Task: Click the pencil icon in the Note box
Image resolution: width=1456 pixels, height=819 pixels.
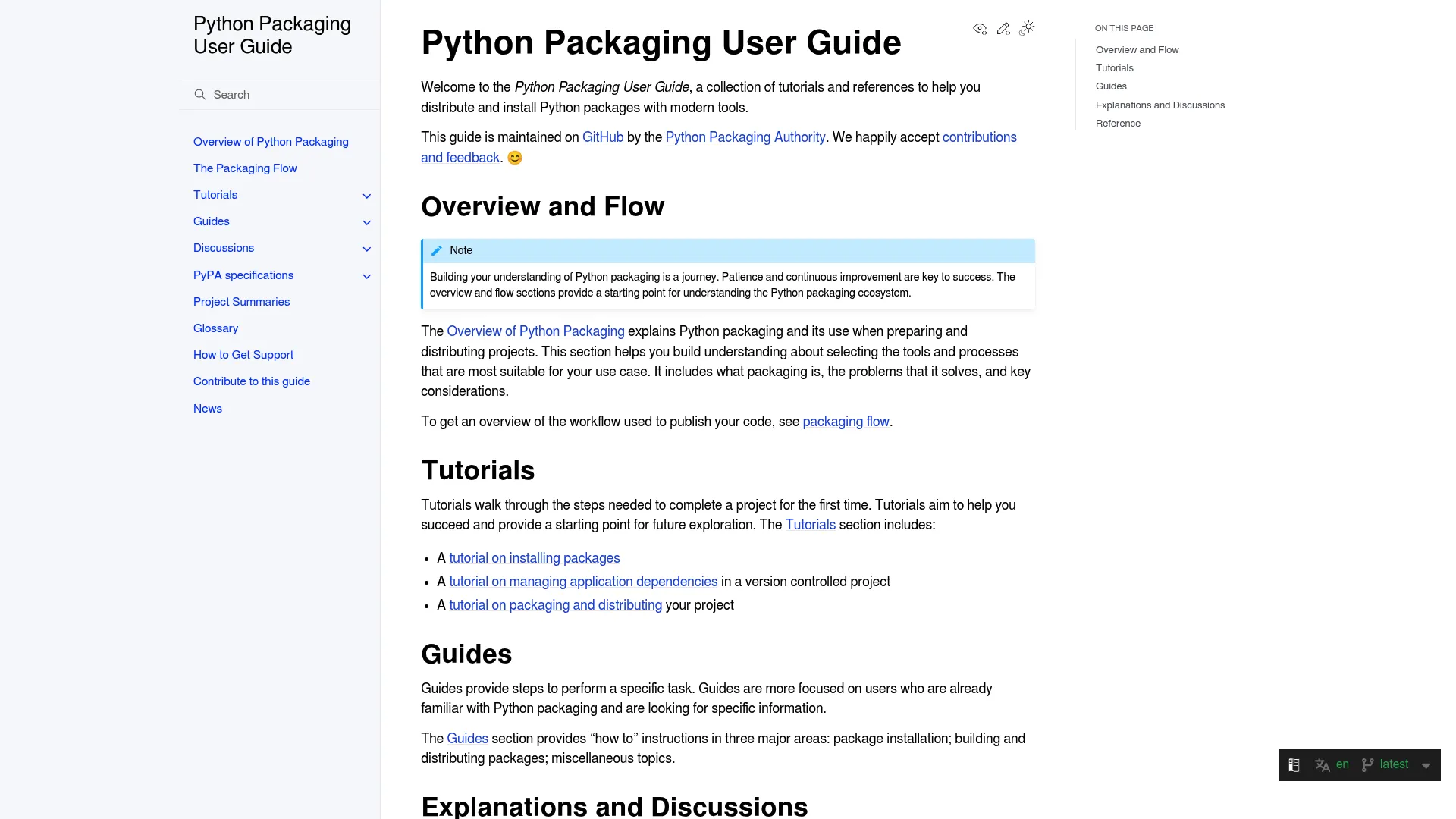Action: pyautogui.click(x=437, y=251)
